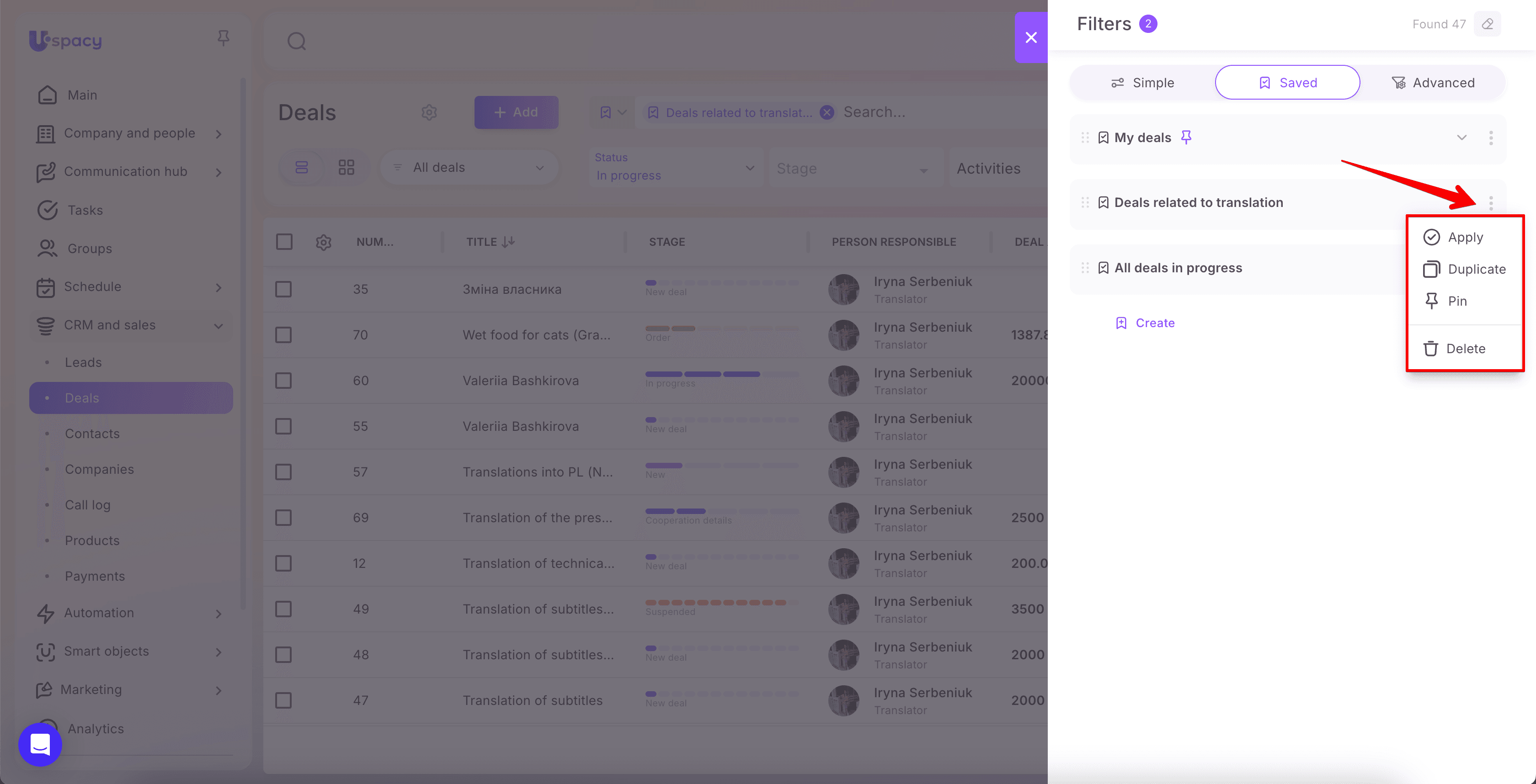1536x784 pixels.
Task: Create a new saved filter
Action: click(x=1145, y=323)
